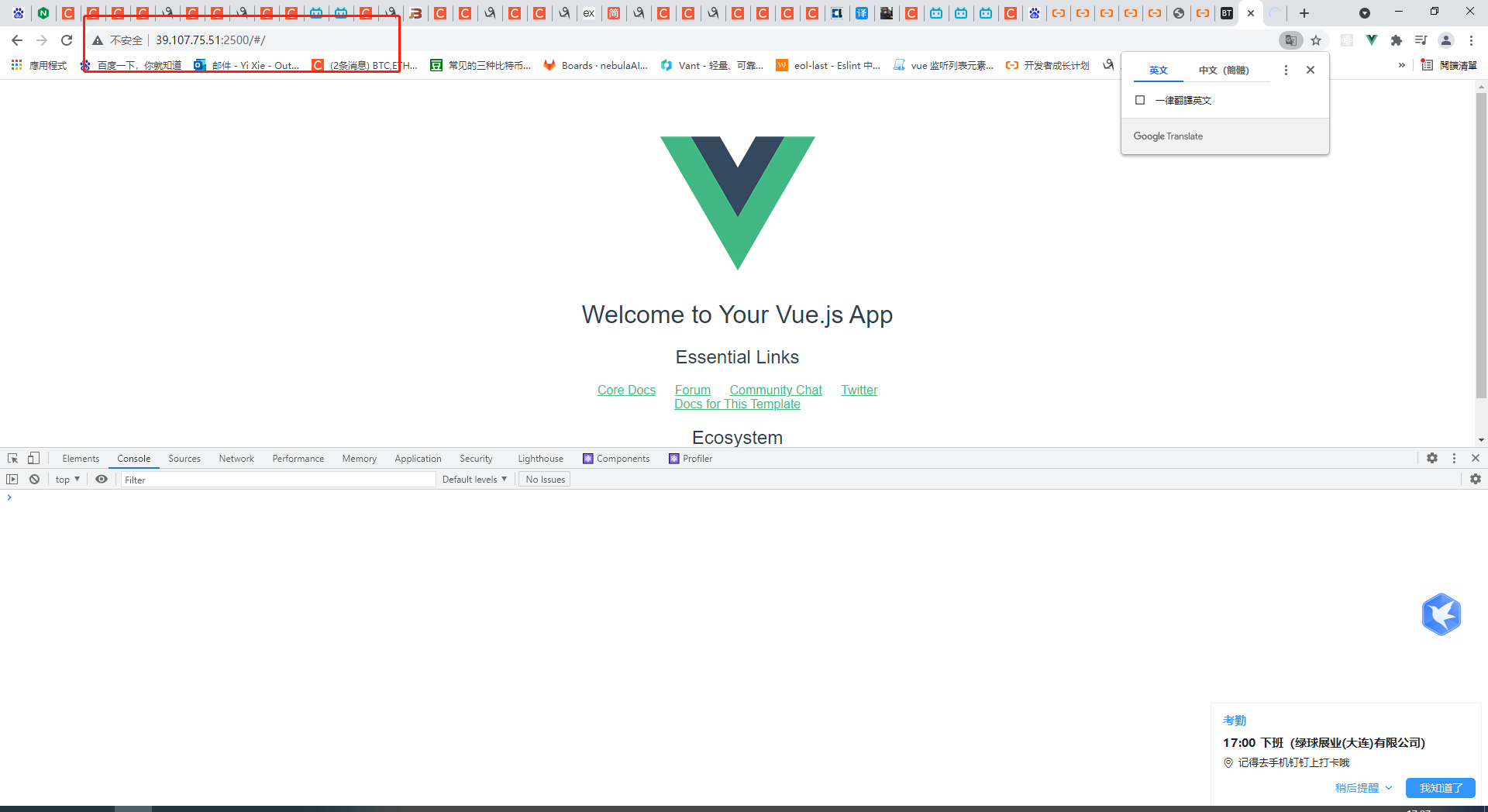Open the Performance tab

click(298, 459)
